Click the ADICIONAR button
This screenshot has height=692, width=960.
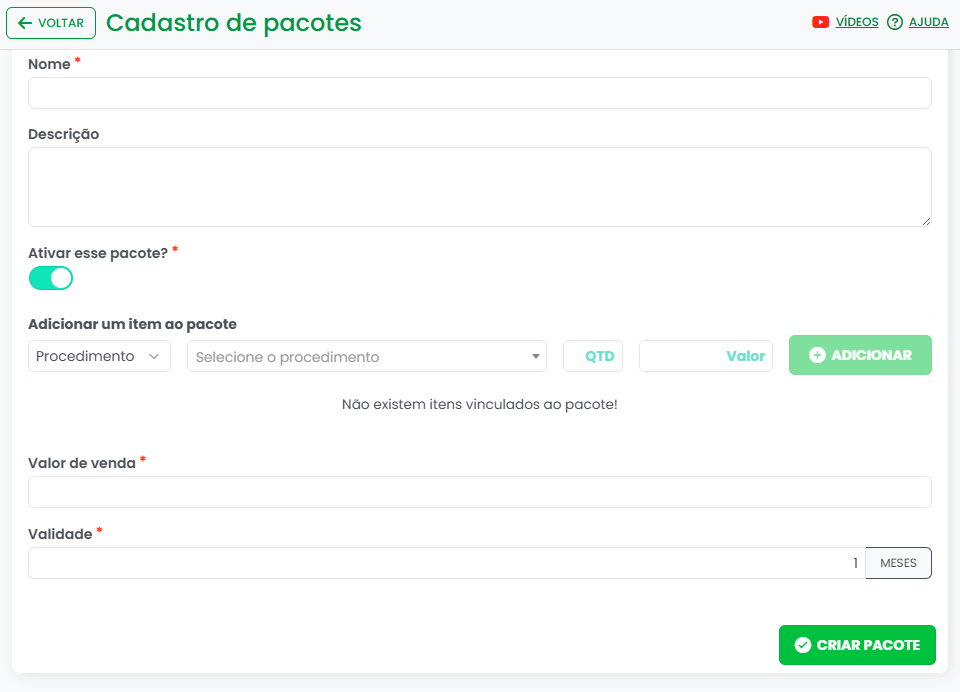[x=860, y=355]
